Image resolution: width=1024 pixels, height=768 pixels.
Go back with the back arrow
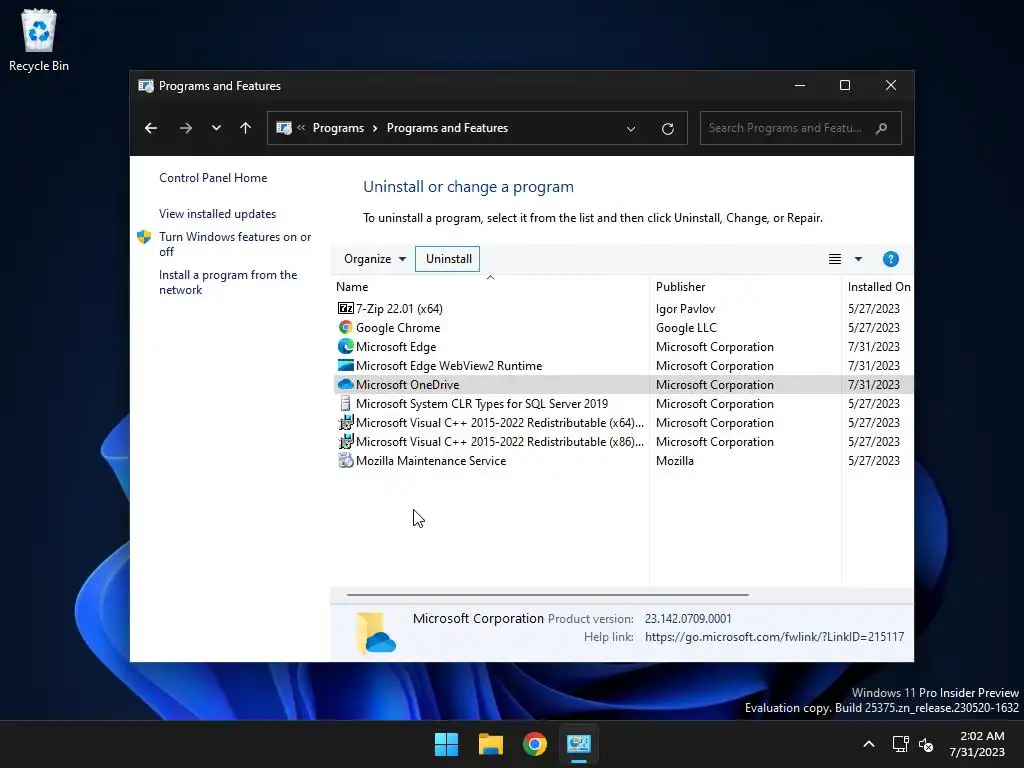point(151,128)
